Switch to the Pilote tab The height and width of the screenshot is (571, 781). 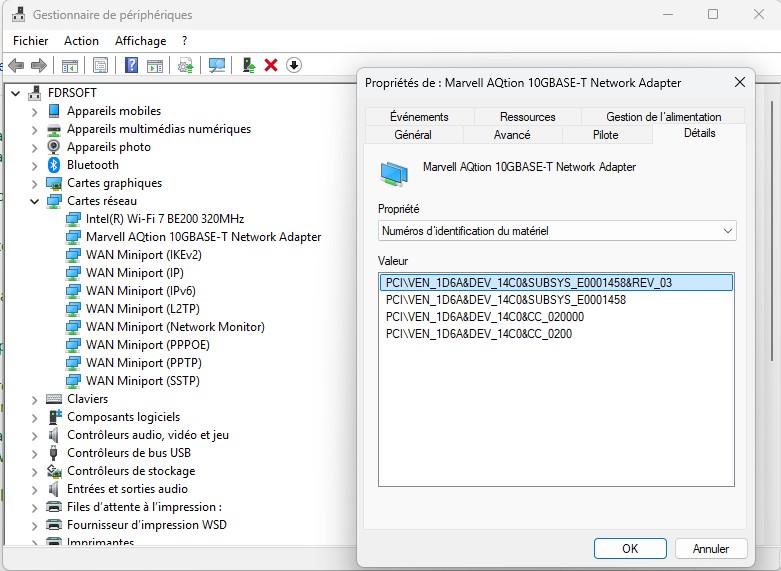pos(605,135)
